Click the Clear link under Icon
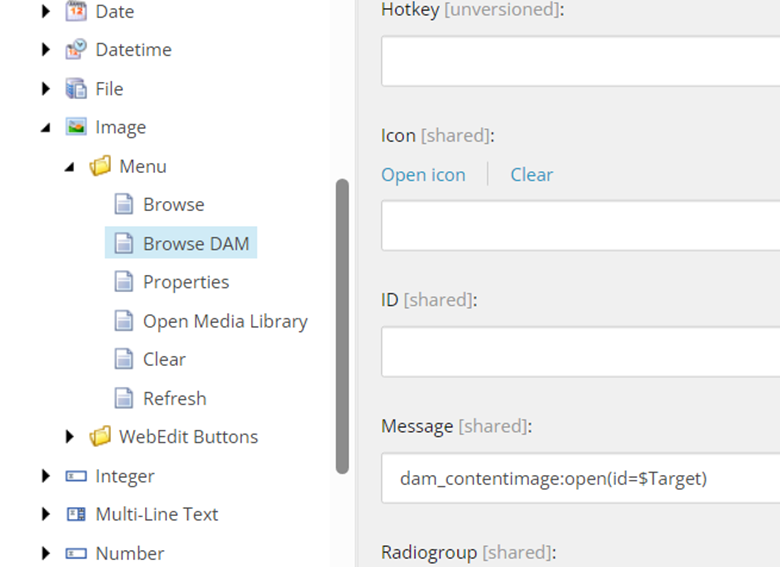This screenshot has height=567, width=780. 531,175
